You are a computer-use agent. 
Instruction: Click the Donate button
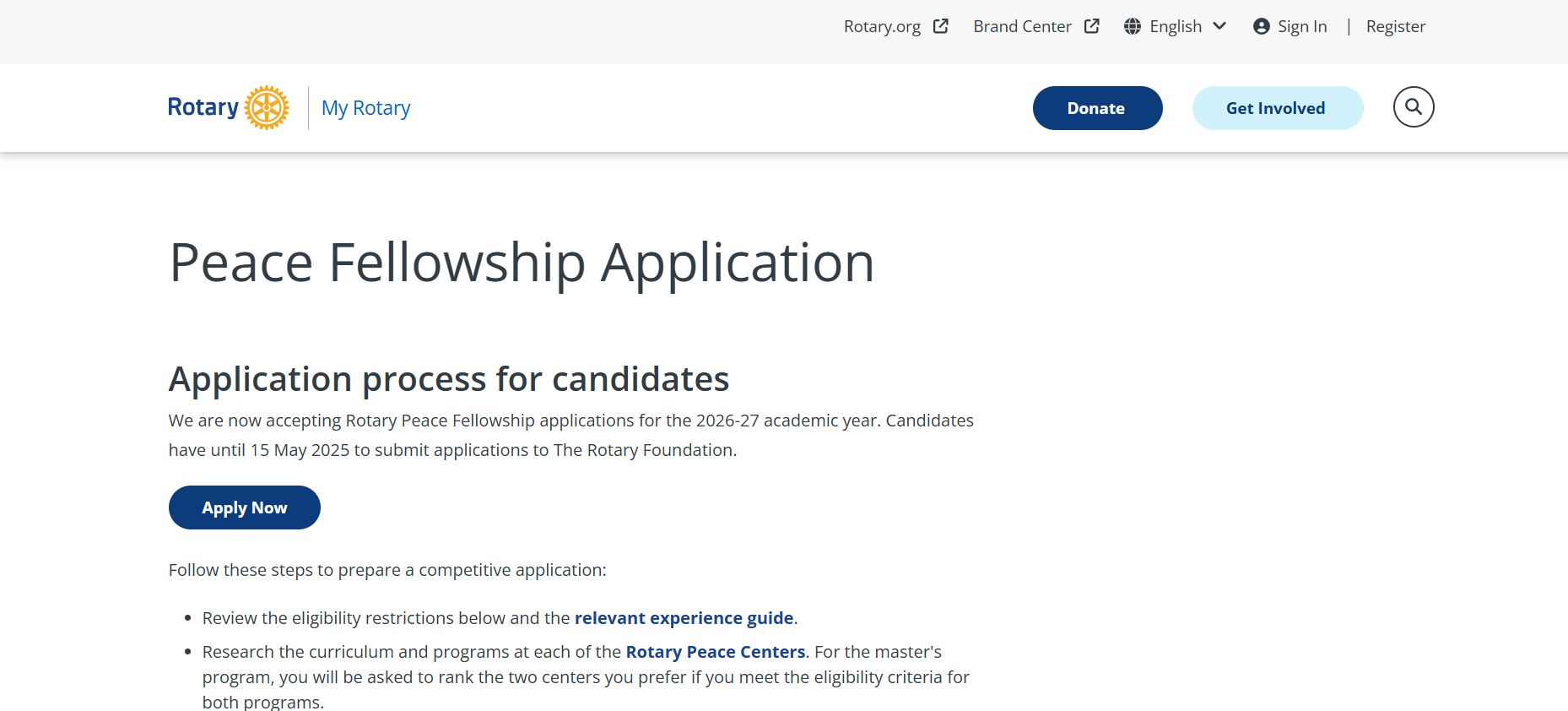click(x=1097, y=108)
